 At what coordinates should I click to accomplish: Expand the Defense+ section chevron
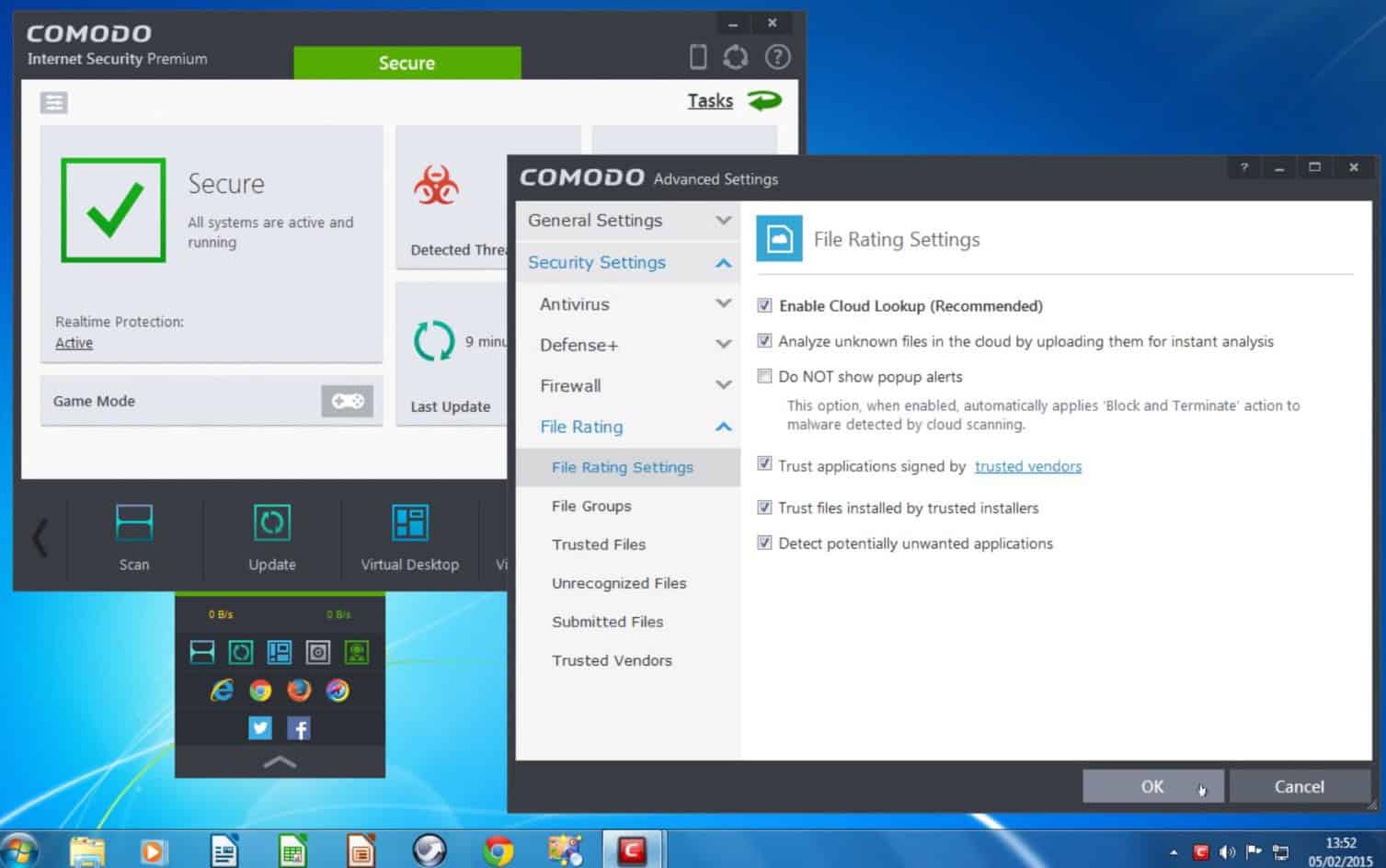(x=724, y=344)
